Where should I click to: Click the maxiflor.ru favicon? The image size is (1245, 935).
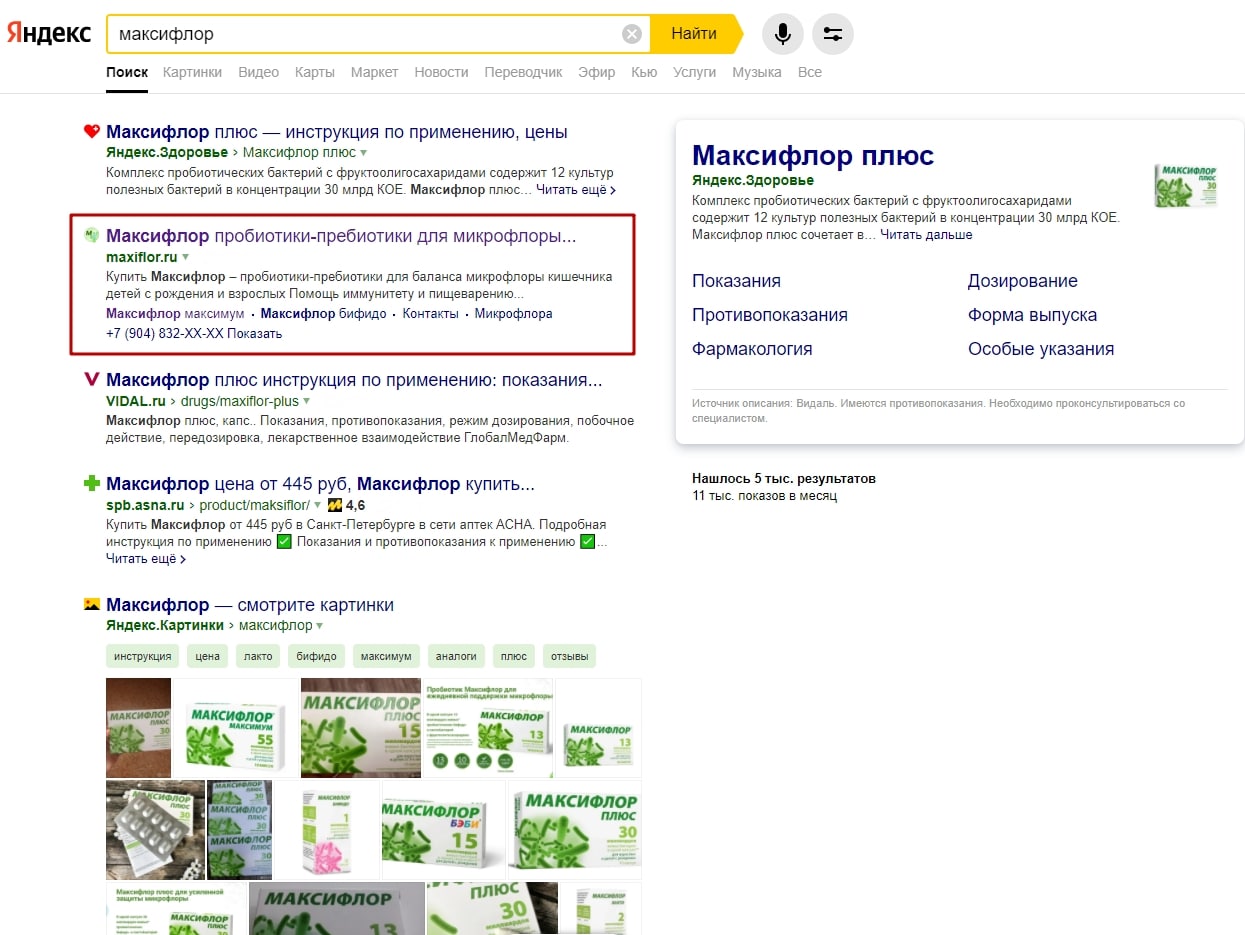click(91, 236)
